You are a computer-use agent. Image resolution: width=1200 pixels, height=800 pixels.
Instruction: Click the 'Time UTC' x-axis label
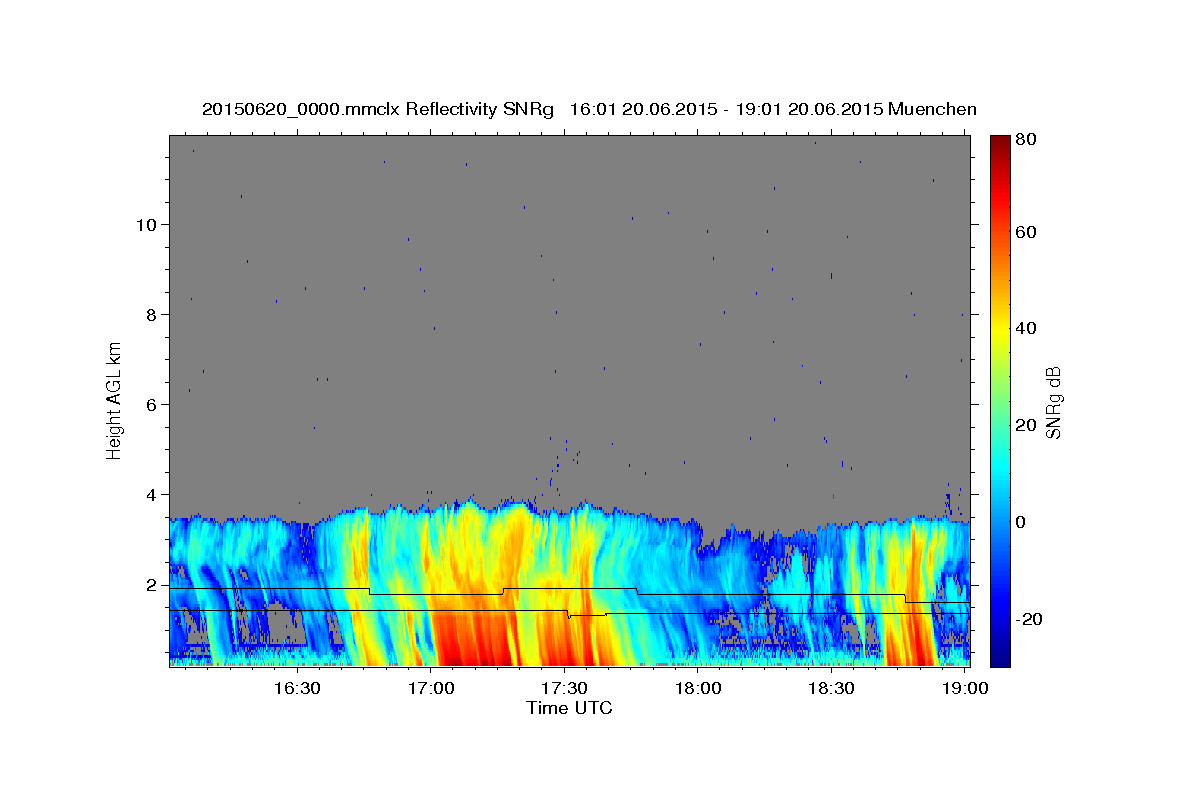[569, 708]
